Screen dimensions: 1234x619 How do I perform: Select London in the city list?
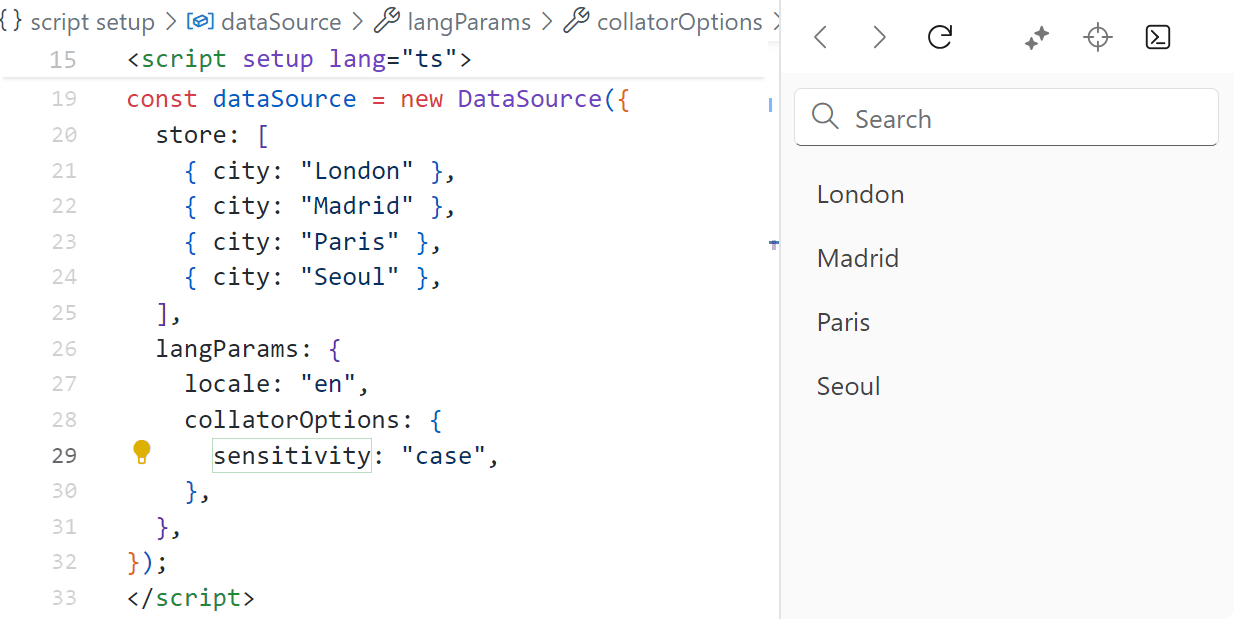(x=860, y=194)
